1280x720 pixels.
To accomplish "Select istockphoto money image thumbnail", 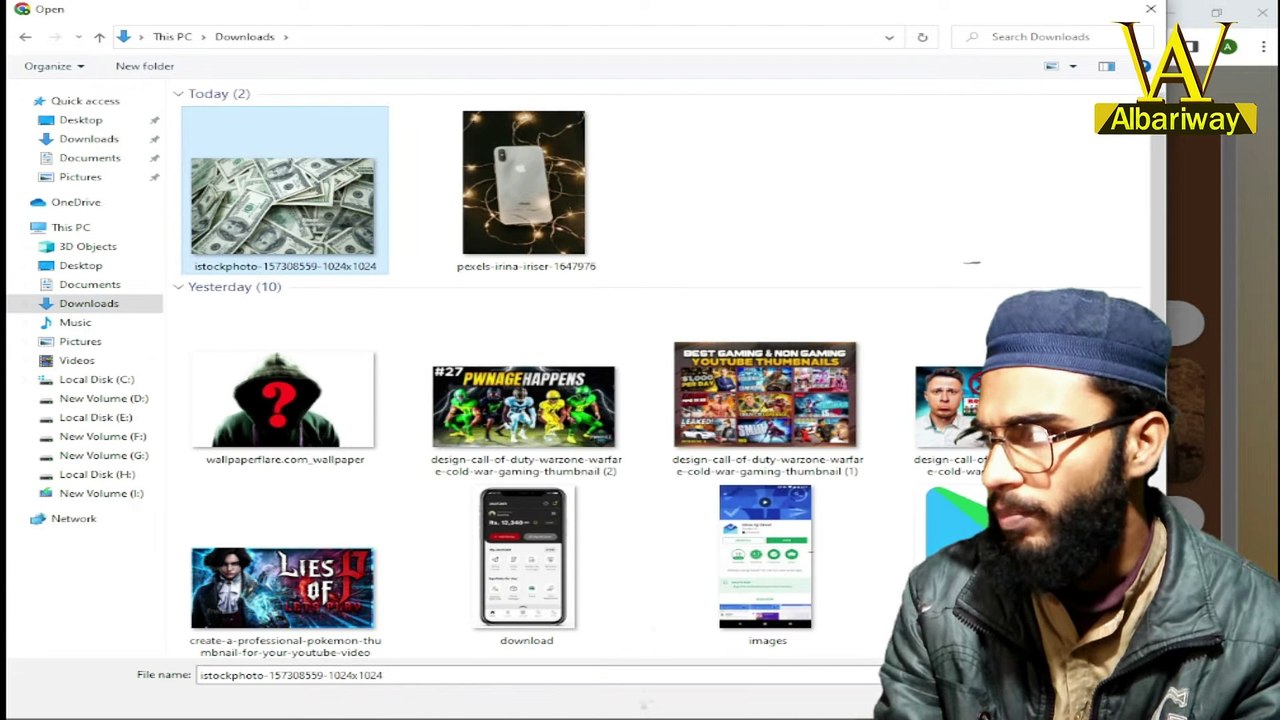I will click(x=284, y=206).
